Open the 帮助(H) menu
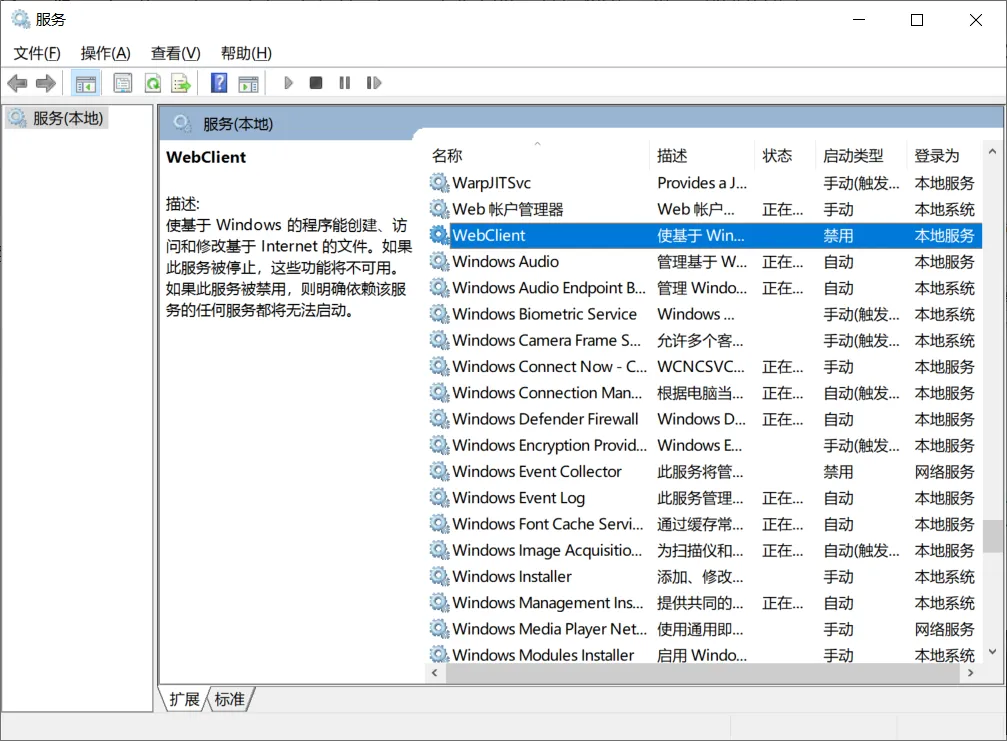 point(246,53)
